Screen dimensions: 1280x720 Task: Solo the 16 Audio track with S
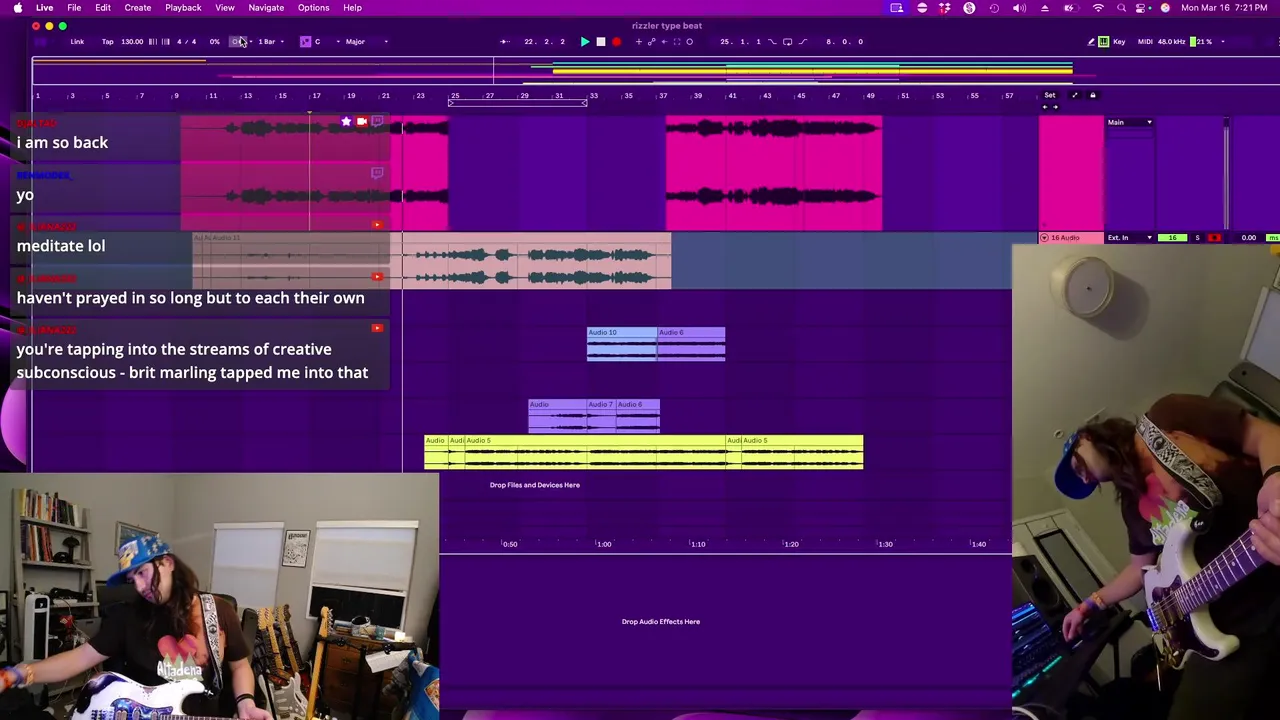click(x=1197, y=238)
